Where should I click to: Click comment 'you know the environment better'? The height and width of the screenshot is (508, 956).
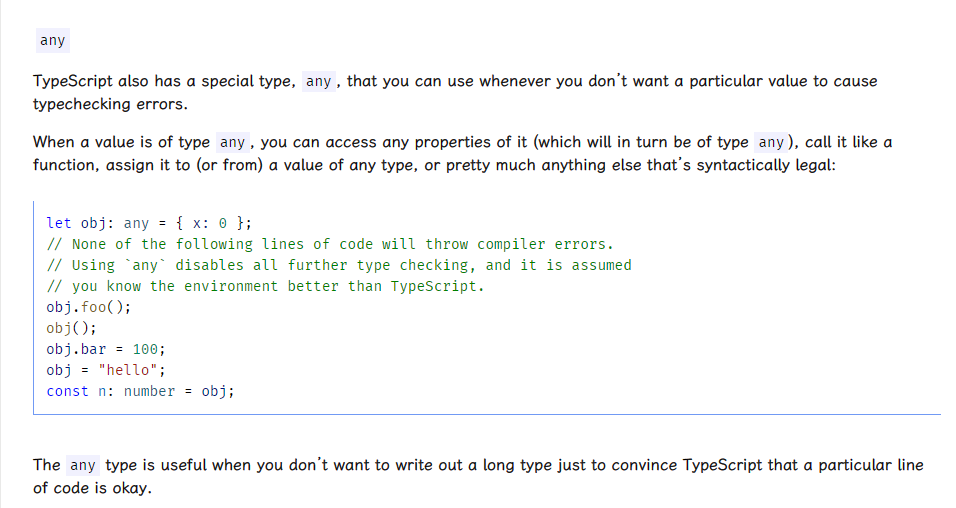[x=265, y=286]
